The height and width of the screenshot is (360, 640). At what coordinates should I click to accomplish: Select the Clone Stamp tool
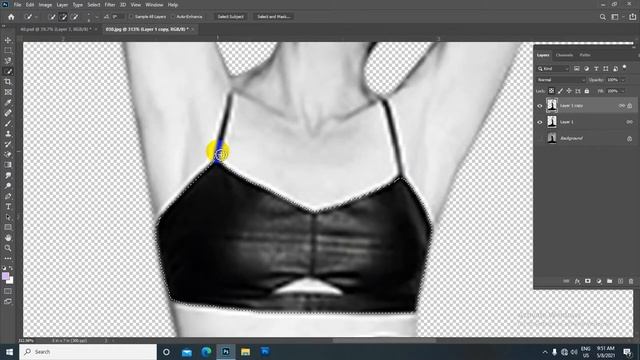click(8, 134)
